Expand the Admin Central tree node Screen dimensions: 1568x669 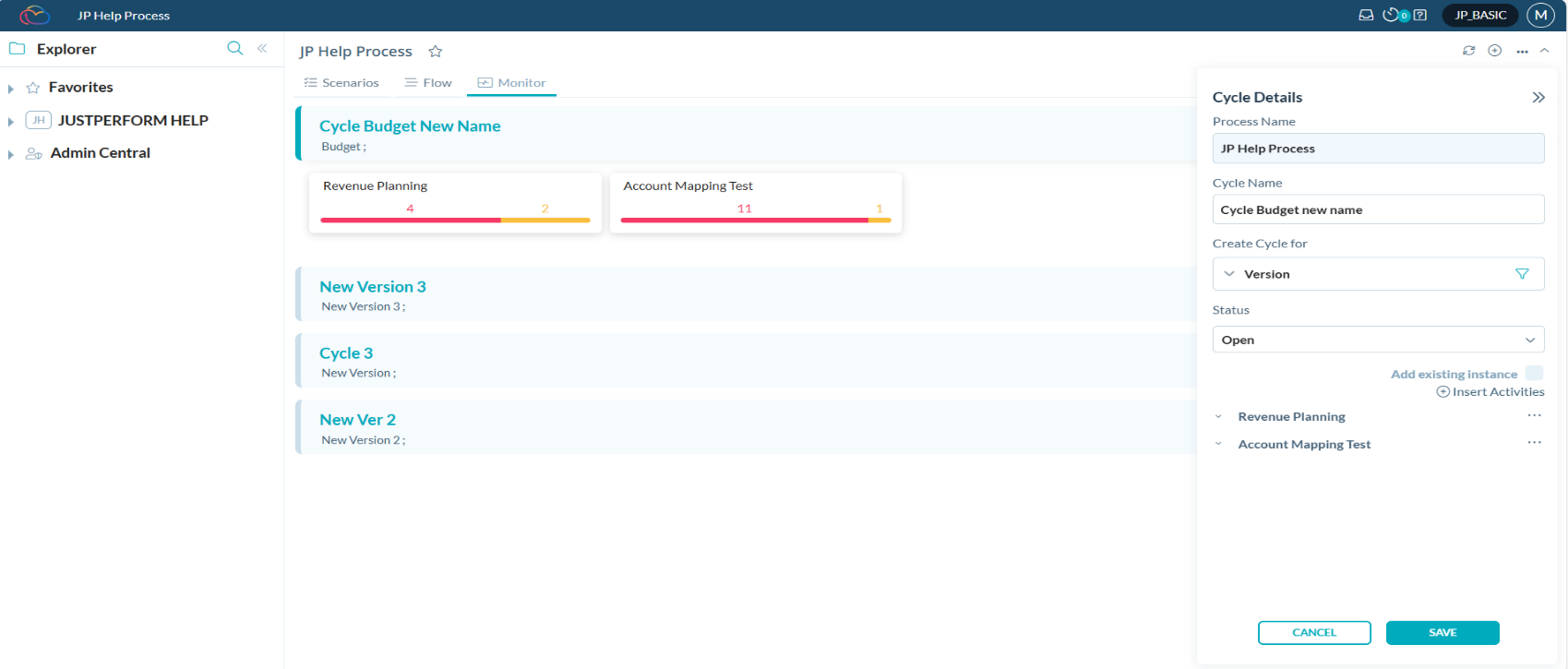(x=11, y=154)
